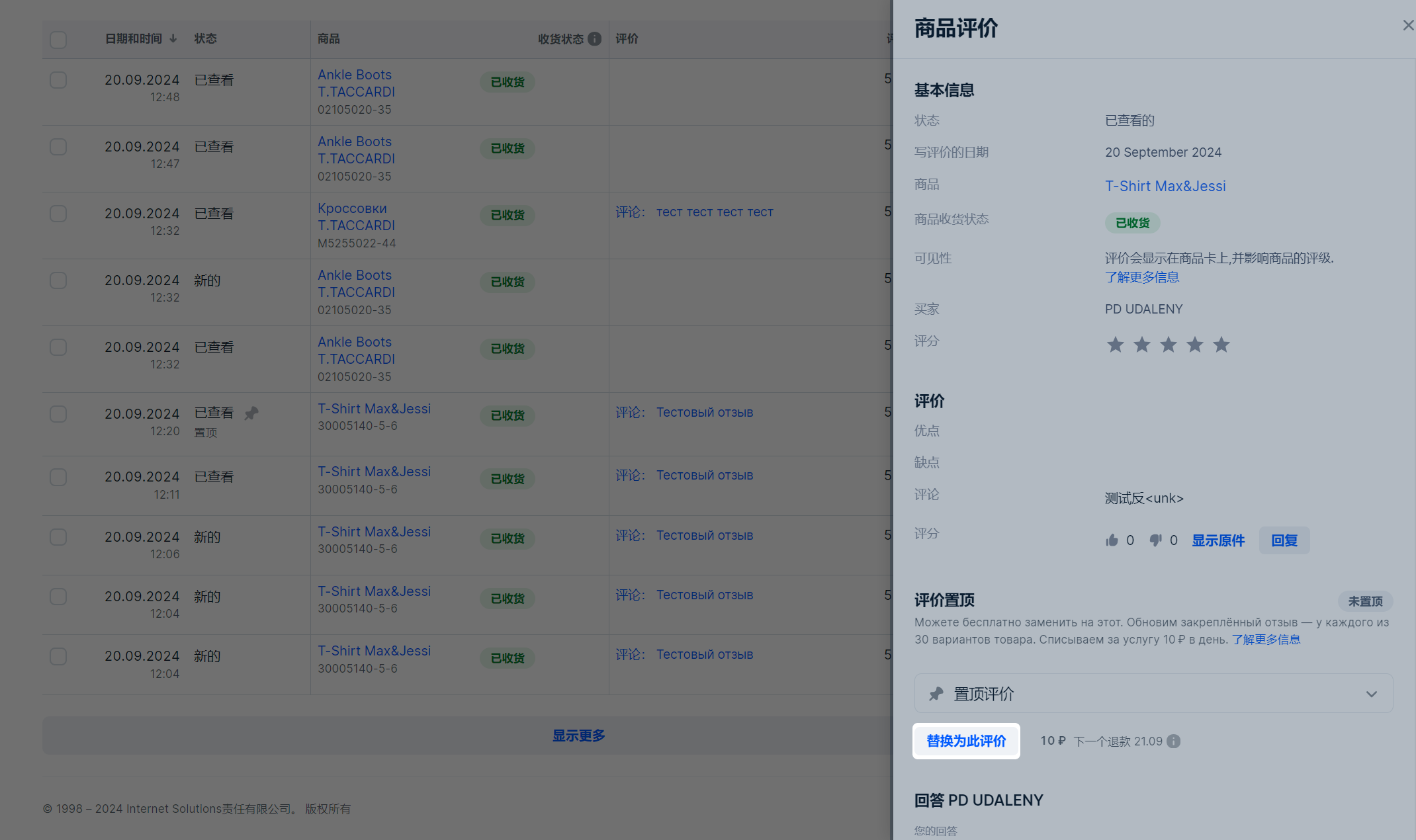The height and width of the screenshot is (840, 1416).
Task: Click the 替换为此评价 button
Action: (966, 741)
